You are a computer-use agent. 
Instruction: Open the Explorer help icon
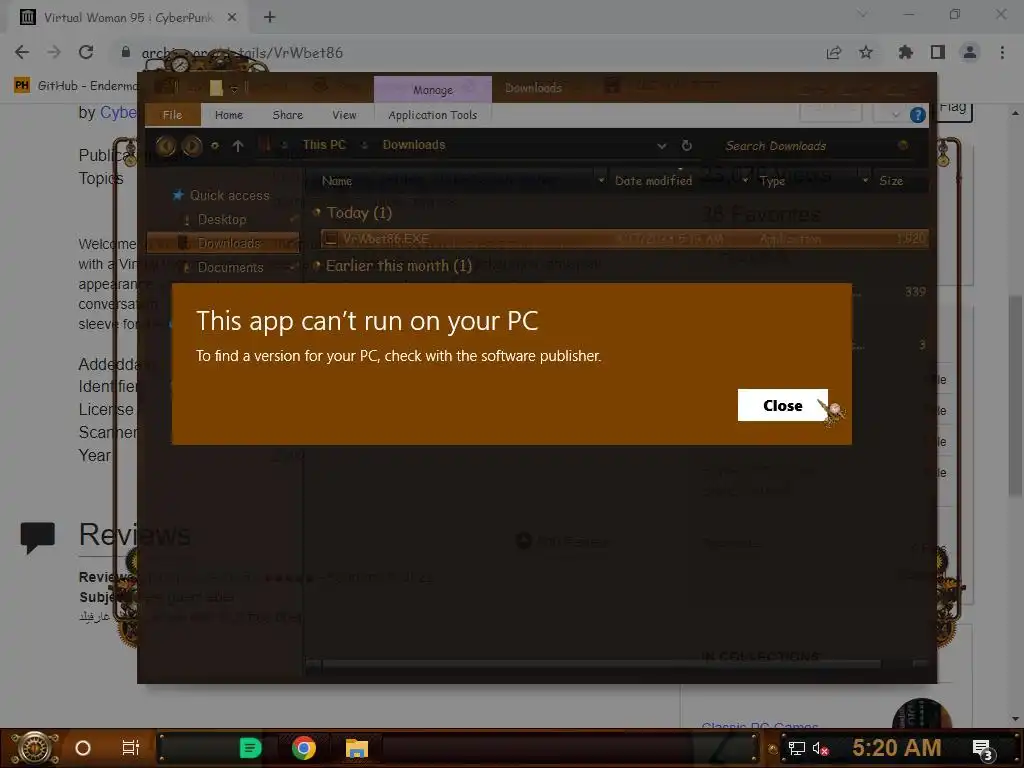pyautogui.click(x=918, y=115)
